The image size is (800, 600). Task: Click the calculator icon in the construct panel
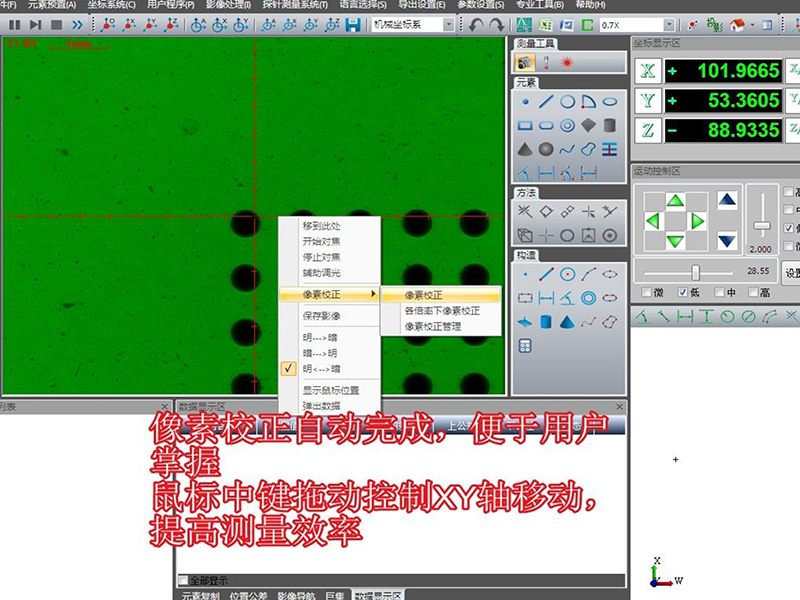525,346
